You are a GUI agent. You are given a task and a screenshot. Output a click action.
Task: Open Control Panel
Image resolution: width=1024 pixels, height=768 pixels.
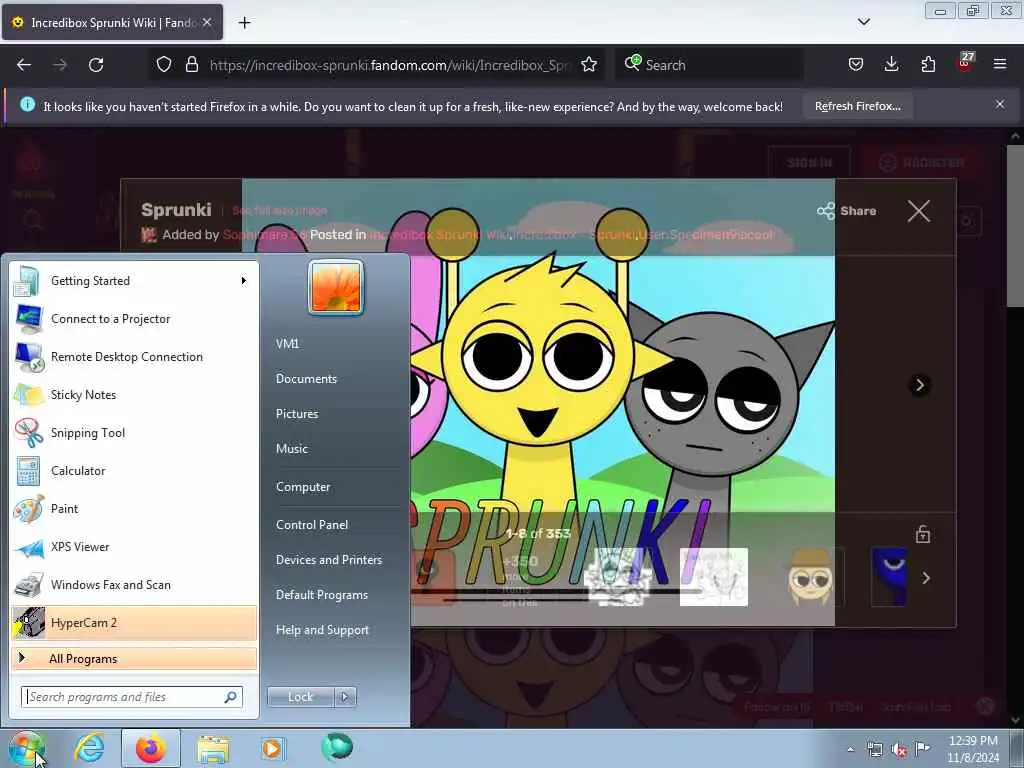tap(312, 524)
